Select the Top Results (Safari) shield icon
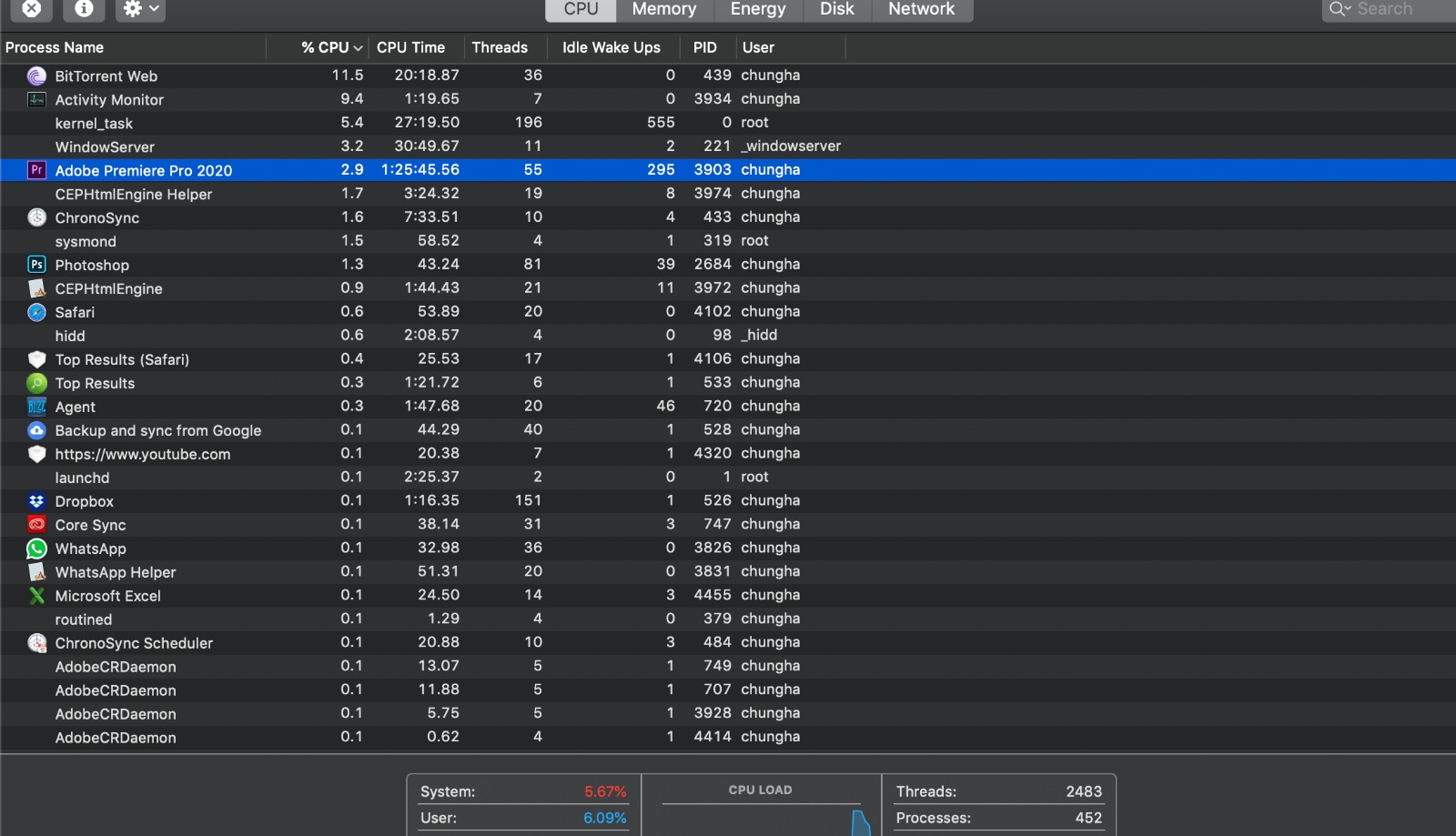The height and width of the screenshot is (836, 1456). (36, 359)
